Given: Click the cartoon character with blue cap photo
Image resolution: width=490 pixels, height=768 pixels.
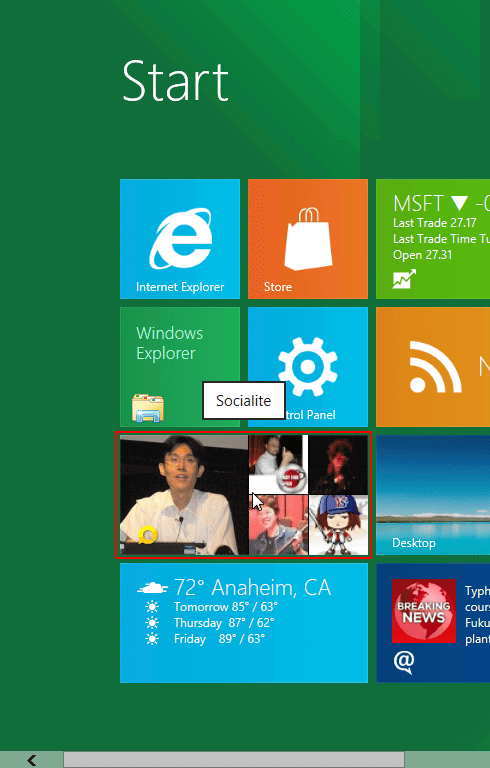Looking at the screenshot, I should tap(338, 525).
